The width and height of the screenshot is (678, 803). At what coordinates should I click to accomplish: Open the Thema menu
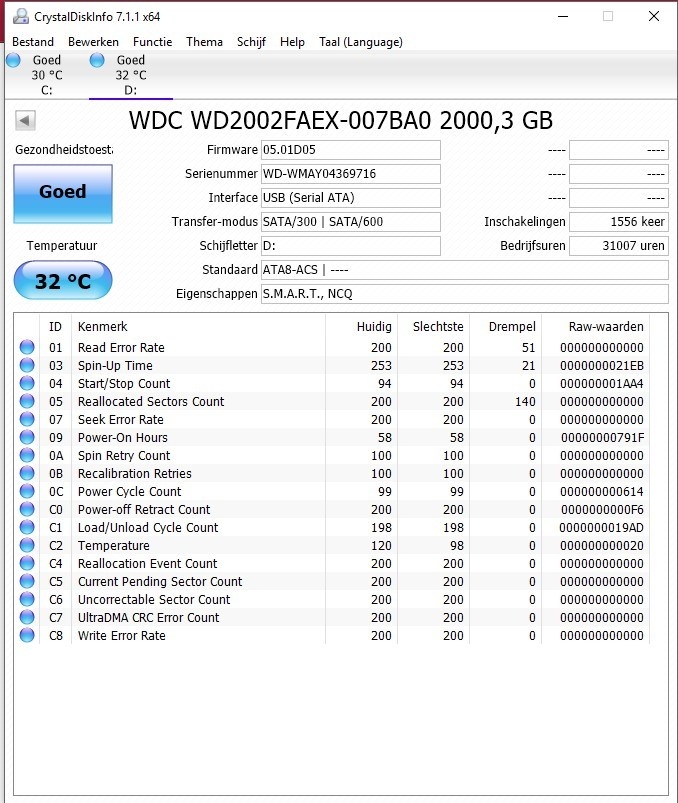[204, 42]
